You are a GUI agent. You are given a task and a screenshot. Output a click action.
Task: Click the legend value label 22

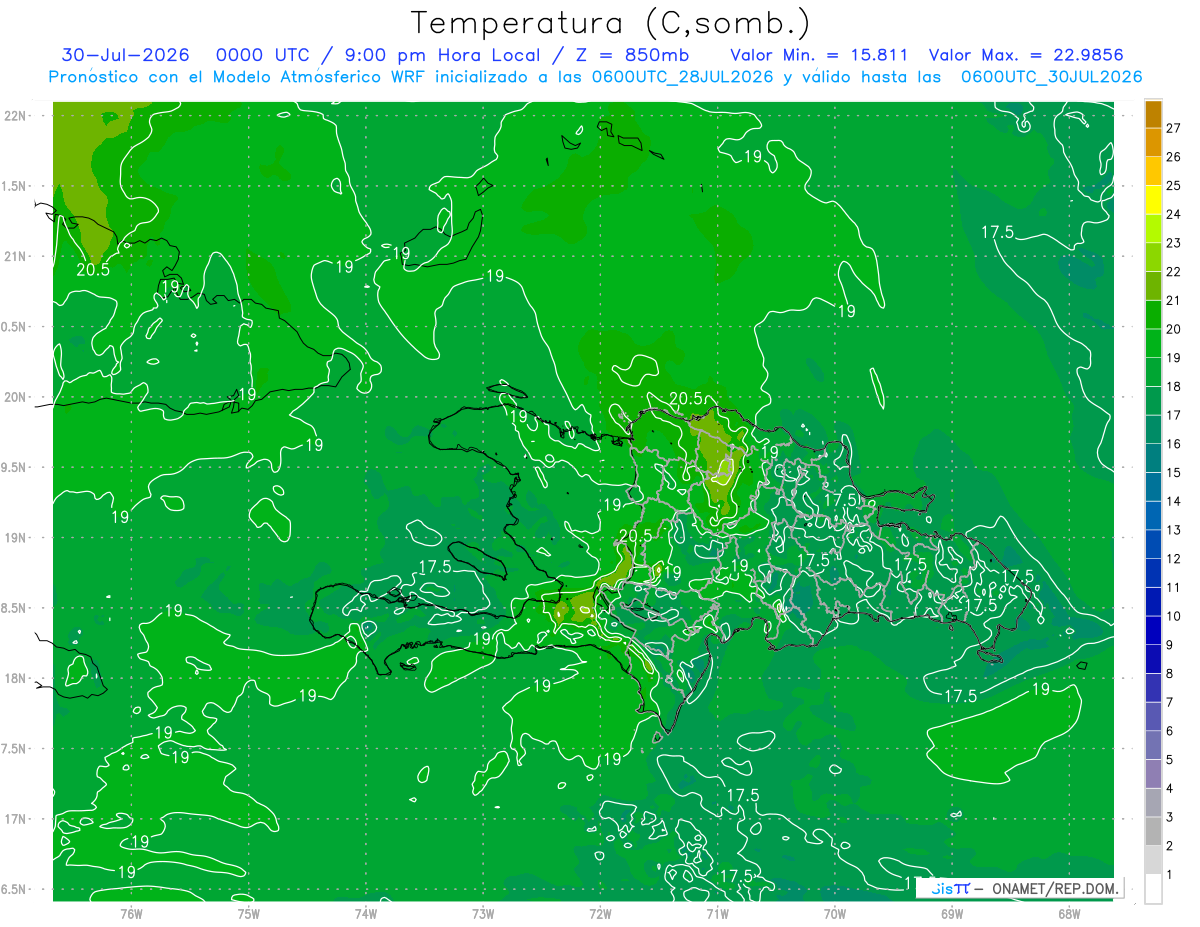(x=1173, y=271)
